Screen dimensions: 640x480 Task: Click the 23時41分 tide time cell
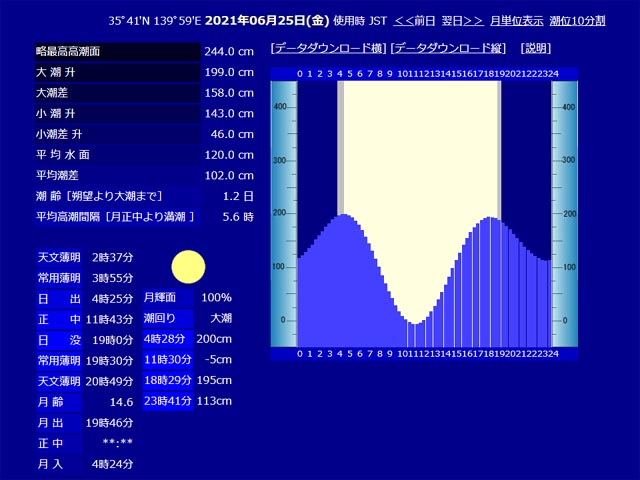point(168,401)
